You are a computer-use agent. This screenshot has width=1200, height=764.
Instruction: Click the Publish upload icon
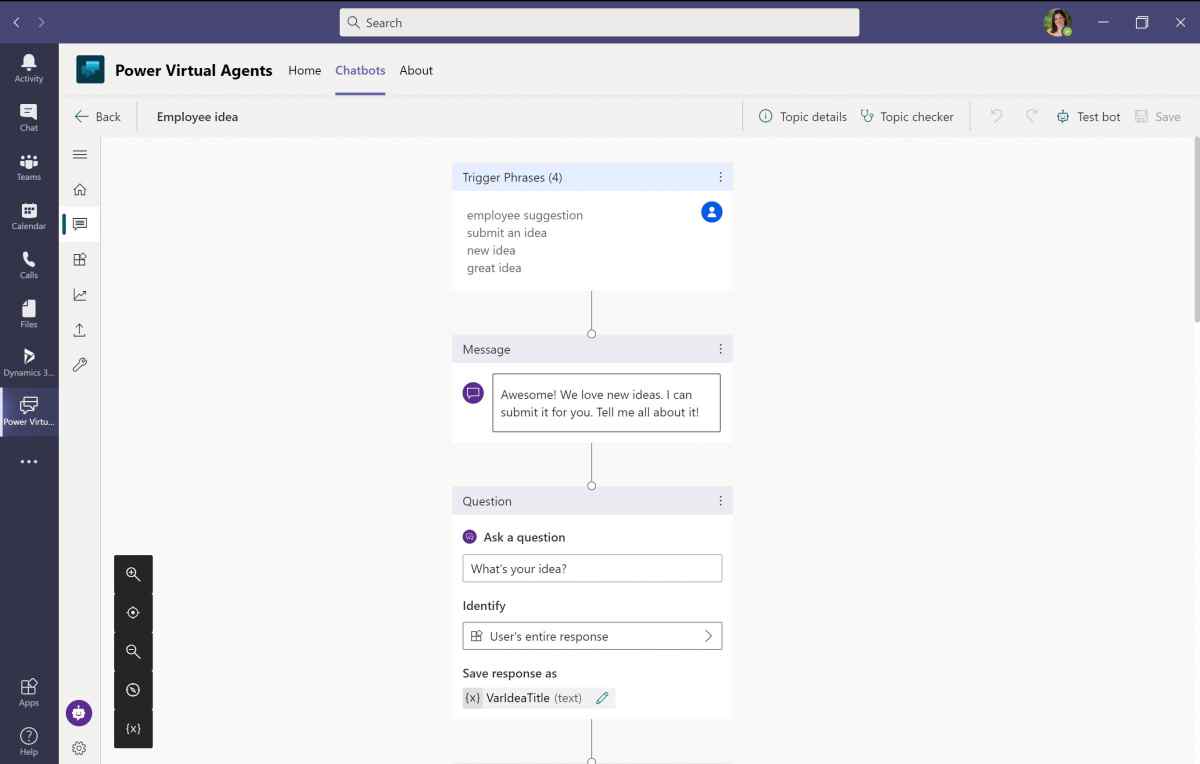point(79,329)
